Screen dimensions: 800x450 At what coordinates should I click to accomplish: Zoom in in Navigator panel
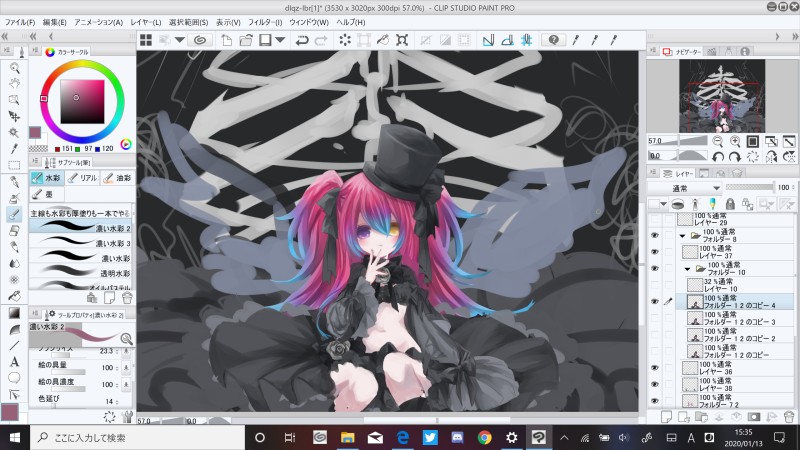click(735, 141)
